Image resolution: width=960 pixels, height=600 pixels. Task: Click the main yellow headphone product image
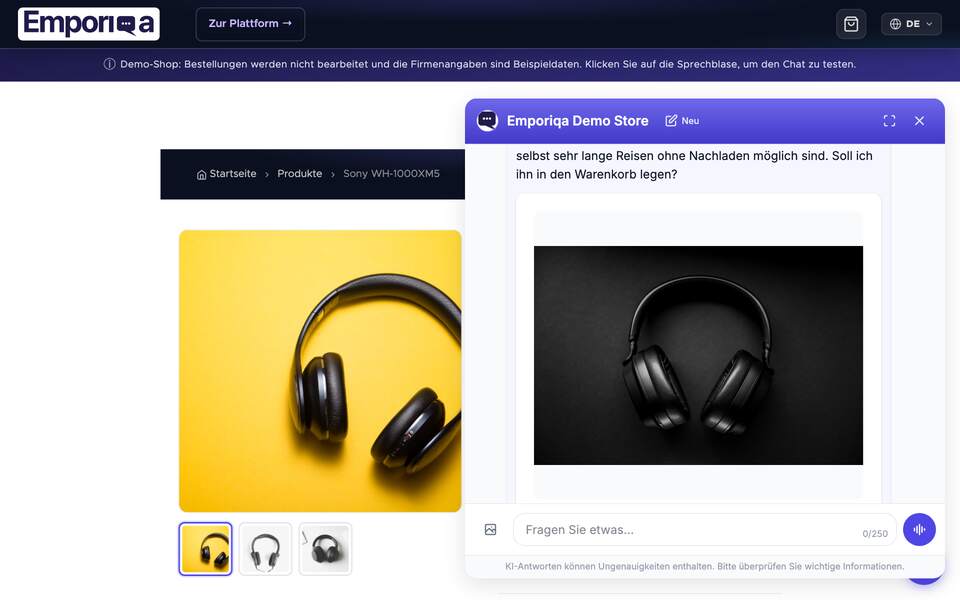(320, 370)
